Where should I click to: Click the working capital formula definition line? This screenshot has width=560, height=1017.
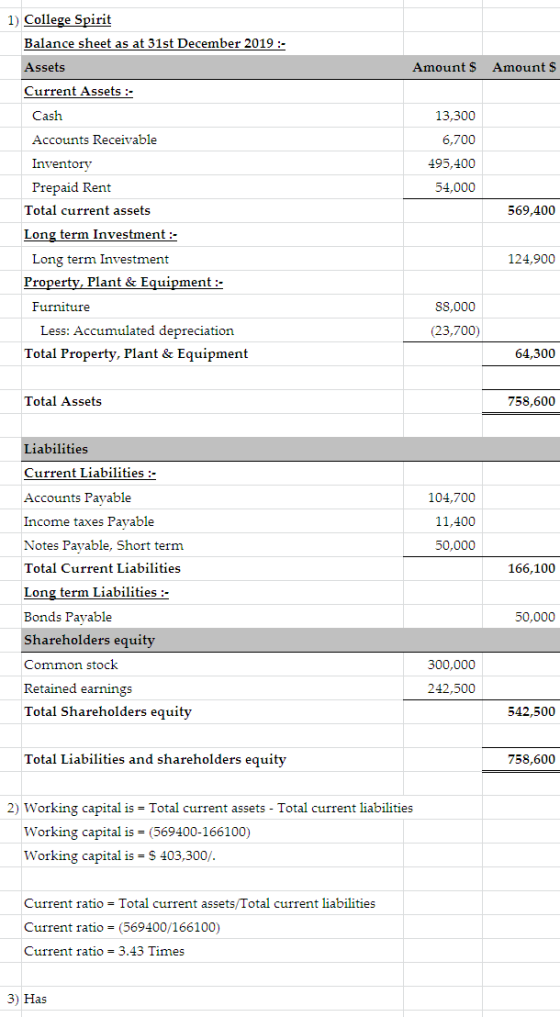pos(219,808)
